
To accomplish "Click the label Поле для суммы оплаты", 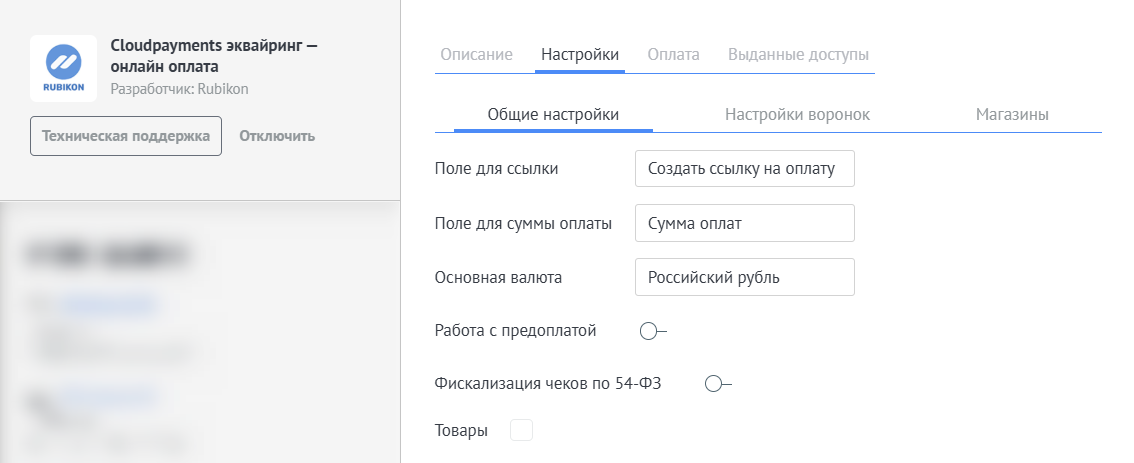I will coord(523,224).
